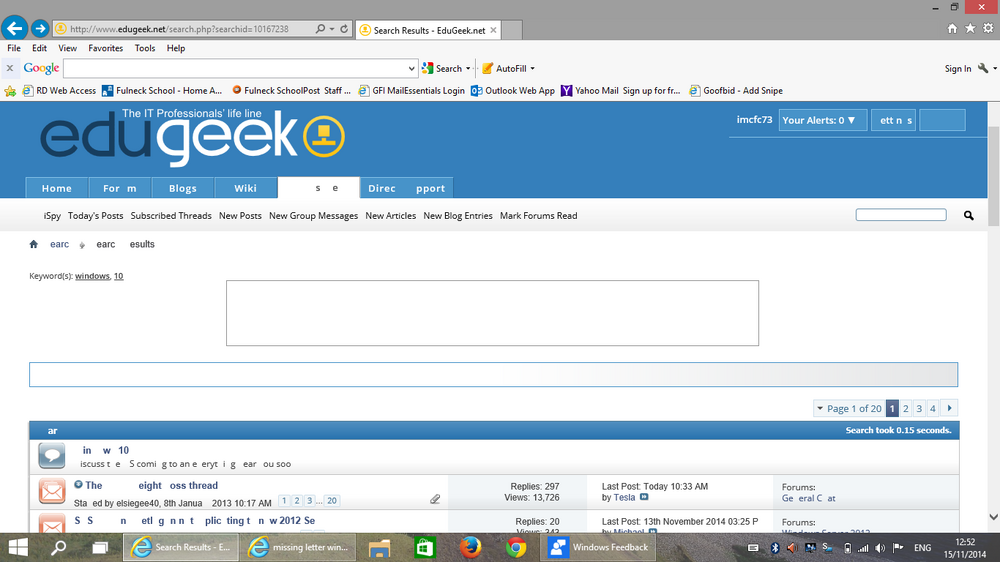Go forward using the browser forward arrow
The image size is (1000, 562).
point(40,28)
